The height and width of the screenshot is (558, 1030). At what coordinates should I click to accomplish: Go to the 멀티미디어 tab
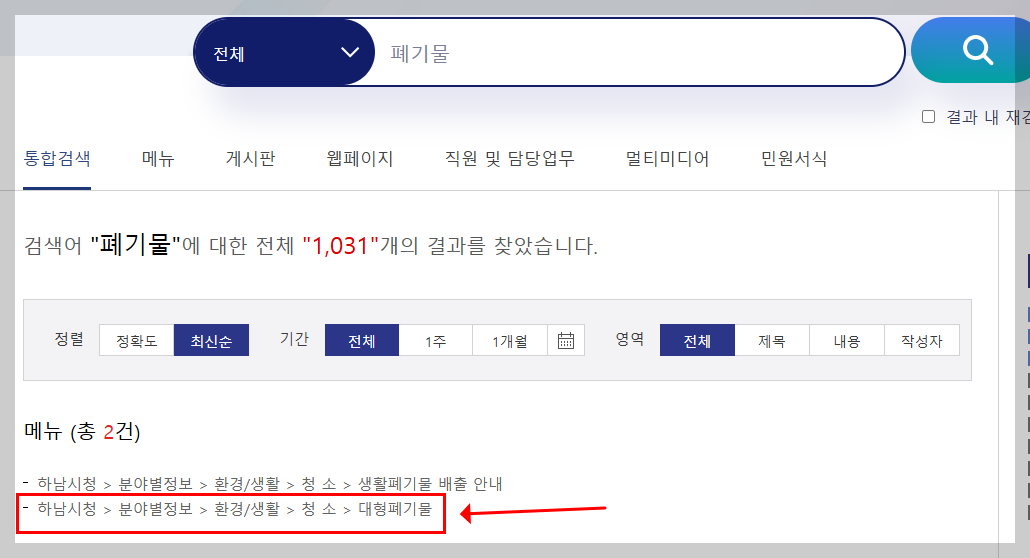(667, 158)
